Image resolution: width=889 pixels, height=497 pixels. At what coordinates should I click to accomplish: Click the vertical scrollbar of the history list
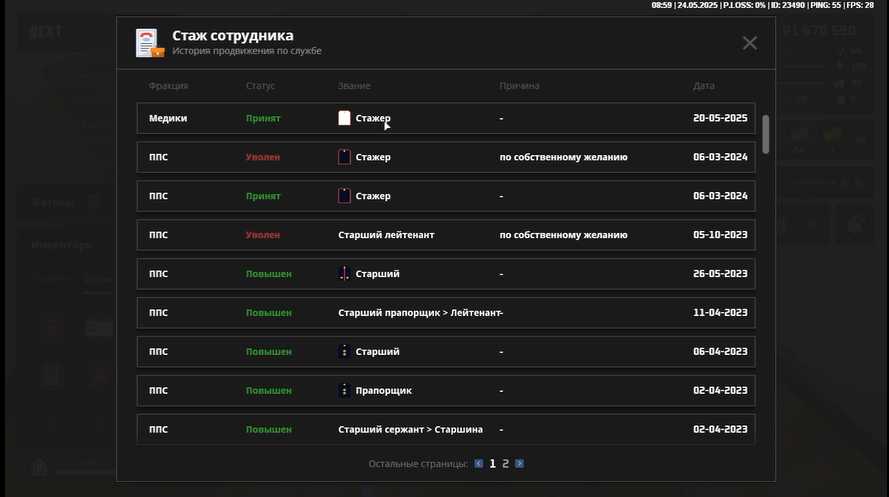(x=766, y=134)
